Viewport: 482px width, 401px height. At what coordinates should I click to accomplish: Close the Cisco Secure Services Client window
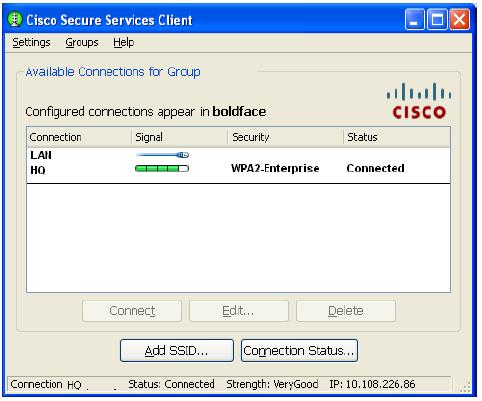coord(459,20)
